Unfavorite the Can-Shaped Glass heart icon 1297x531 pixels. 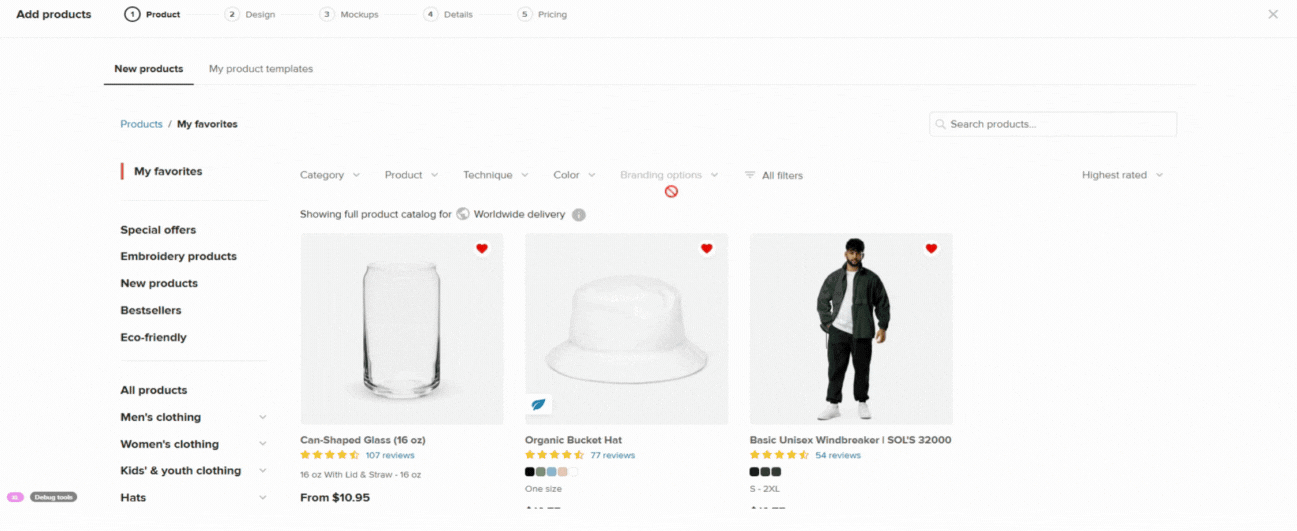(x=482, y=249)
